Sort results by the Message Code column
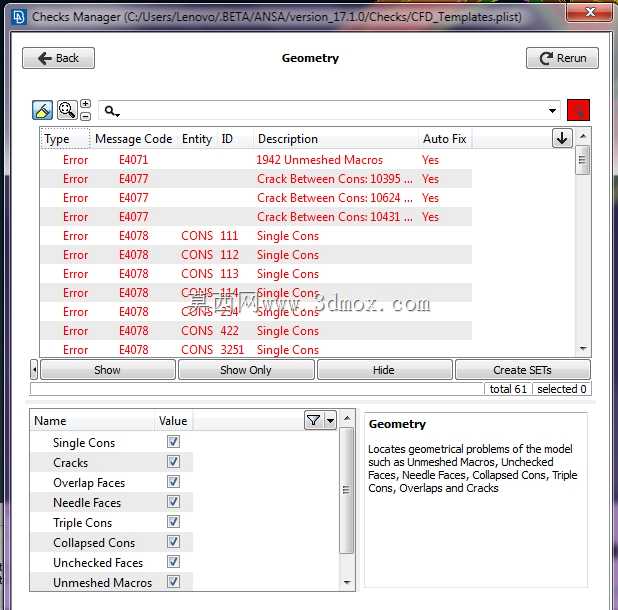Image resolution: width=618 pixels, height=610 pixels. click(134, 139)
